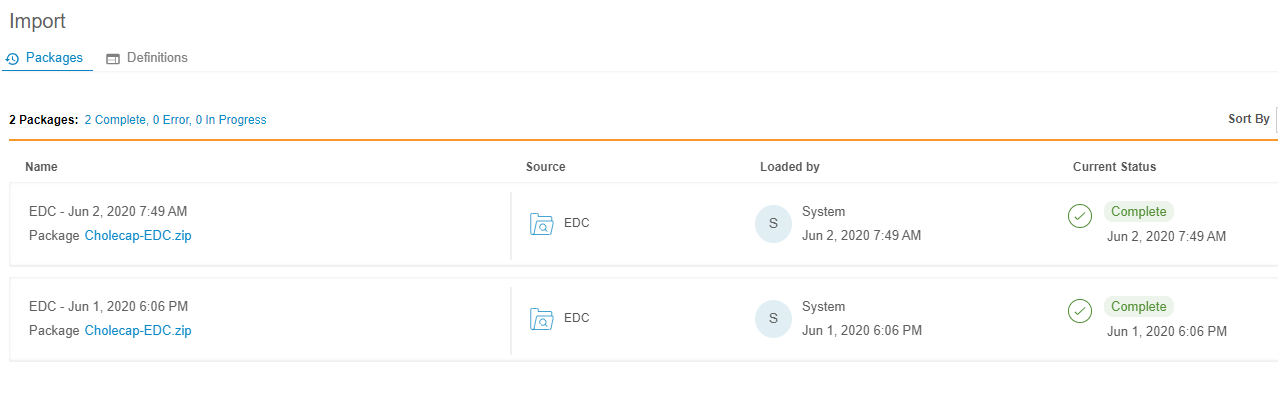The width and height of the screenshot is (1278, 401).
Task: Open the Definitions tab label
Action: coord(157,58)
